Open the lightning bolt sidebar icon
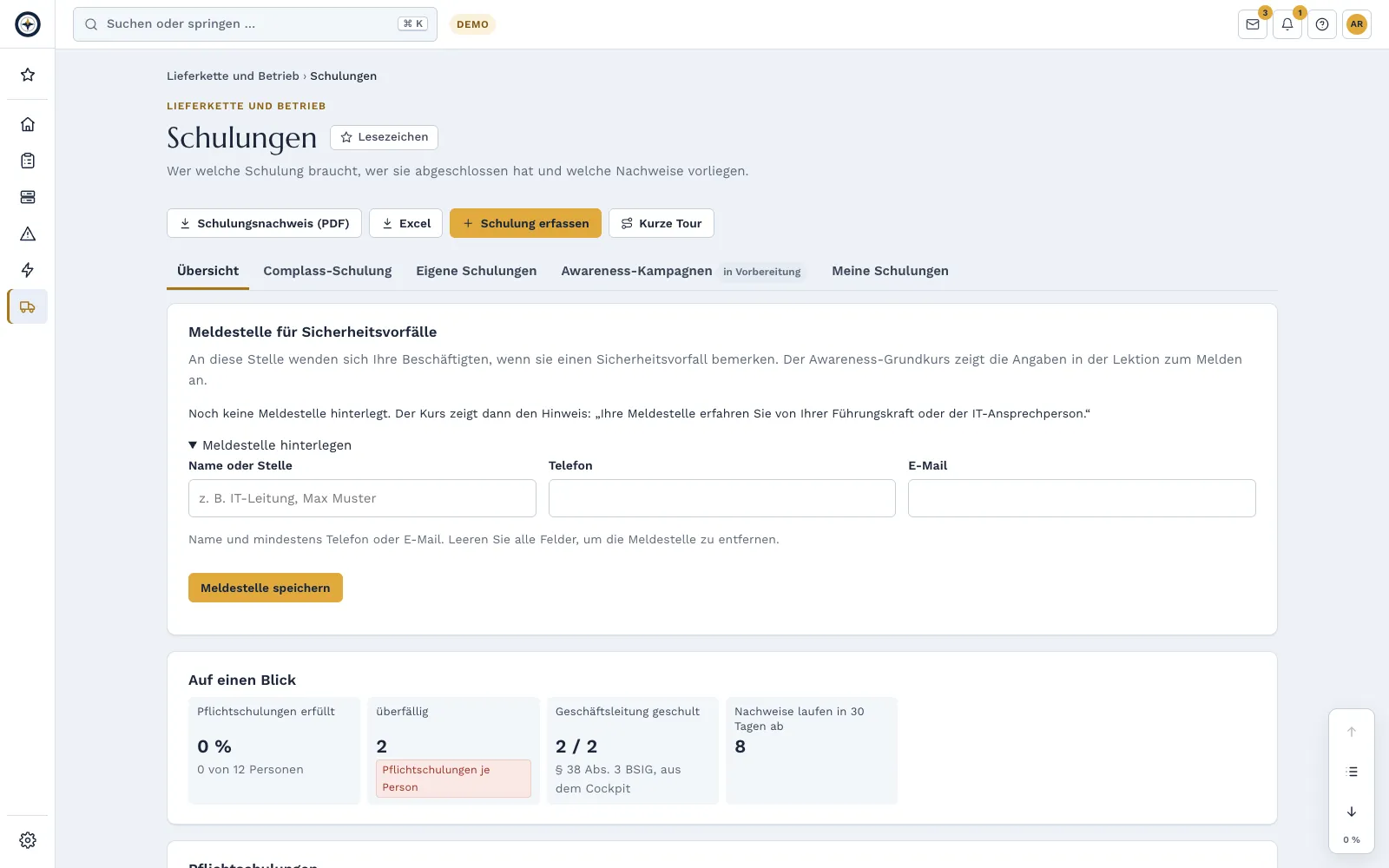 [28, 270]
